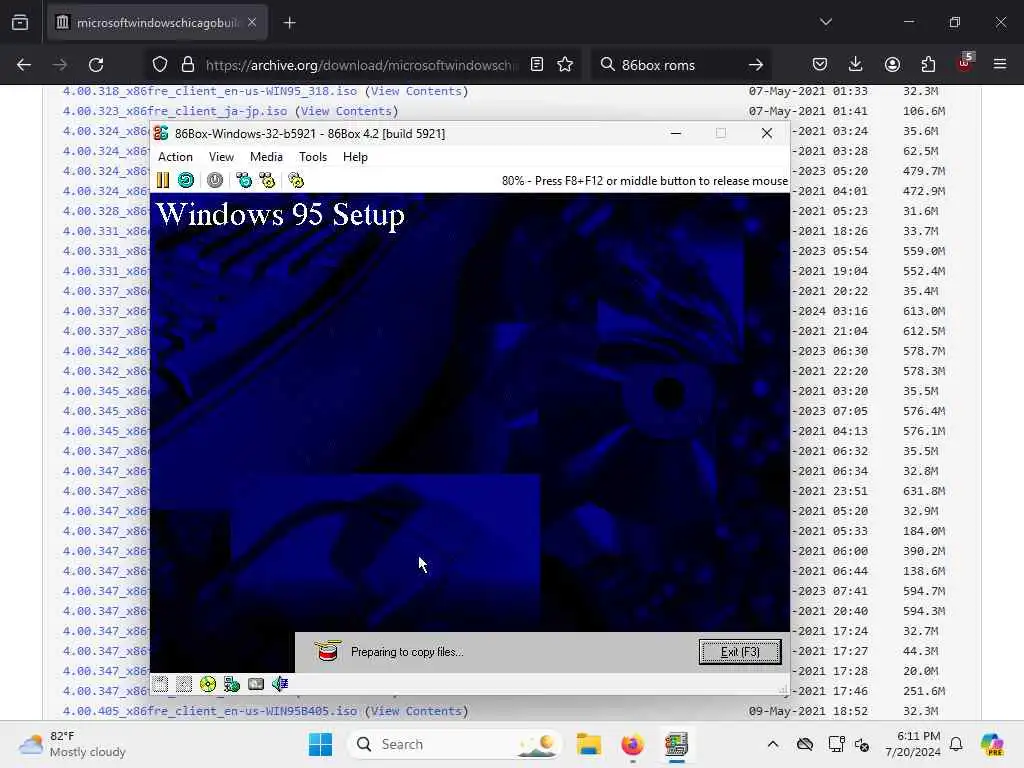Click taskbar Search box
The height and width of the screenshot is (768, 1024).
tap(455, 744)
